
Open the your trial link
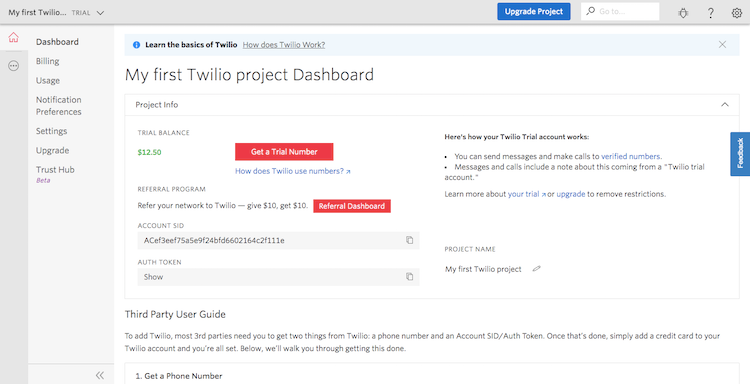click(526, 194)
